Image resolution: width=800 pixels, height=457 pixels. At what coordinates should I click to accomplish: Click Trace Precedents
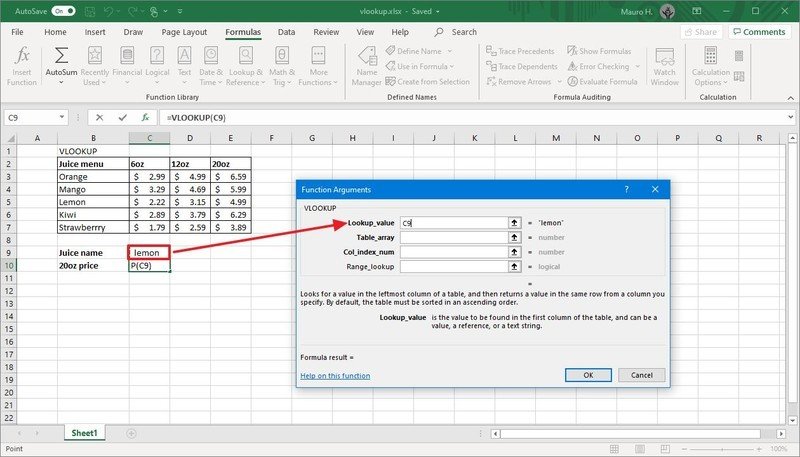pos(520,51)
